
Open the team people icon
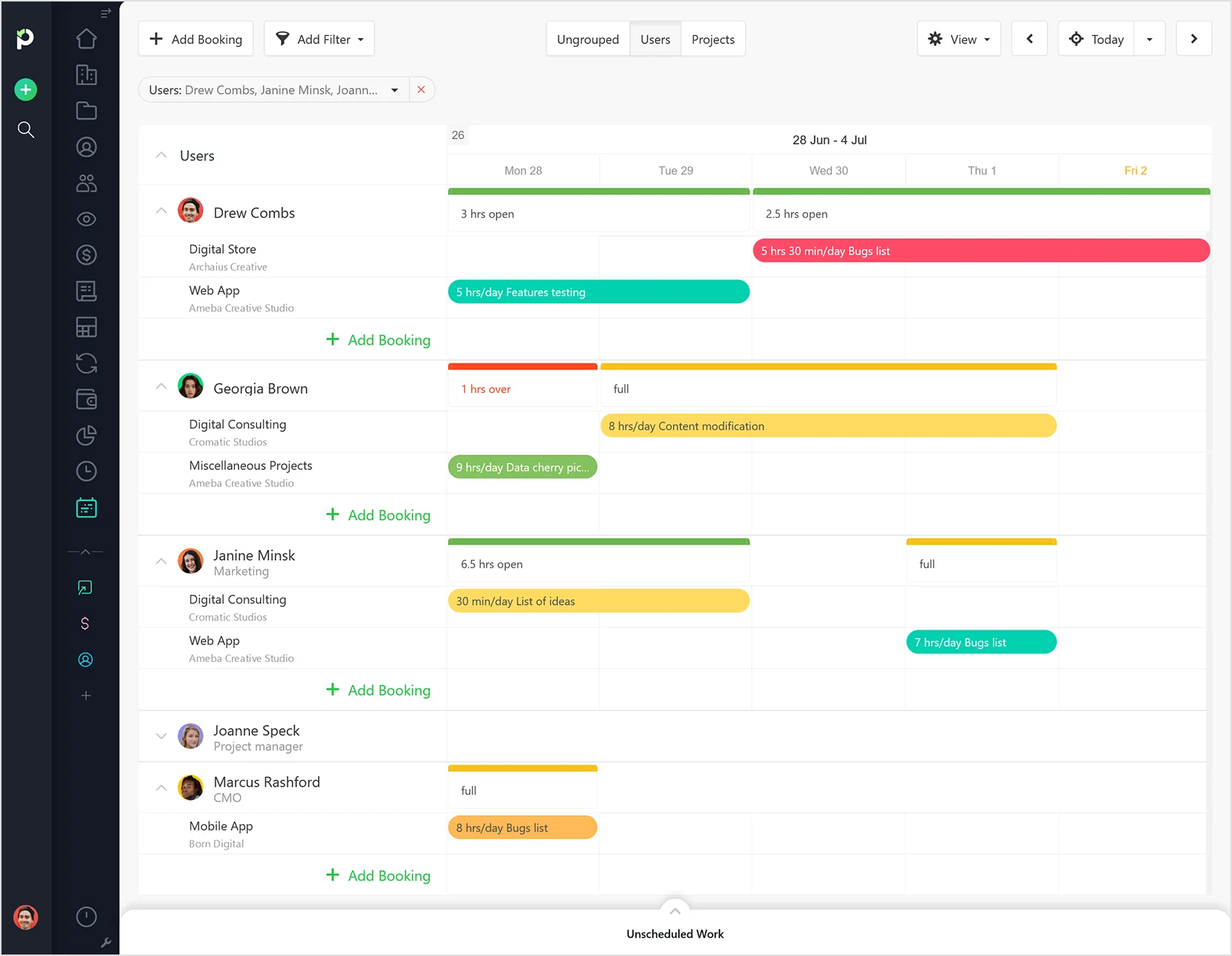coord(87,183)
